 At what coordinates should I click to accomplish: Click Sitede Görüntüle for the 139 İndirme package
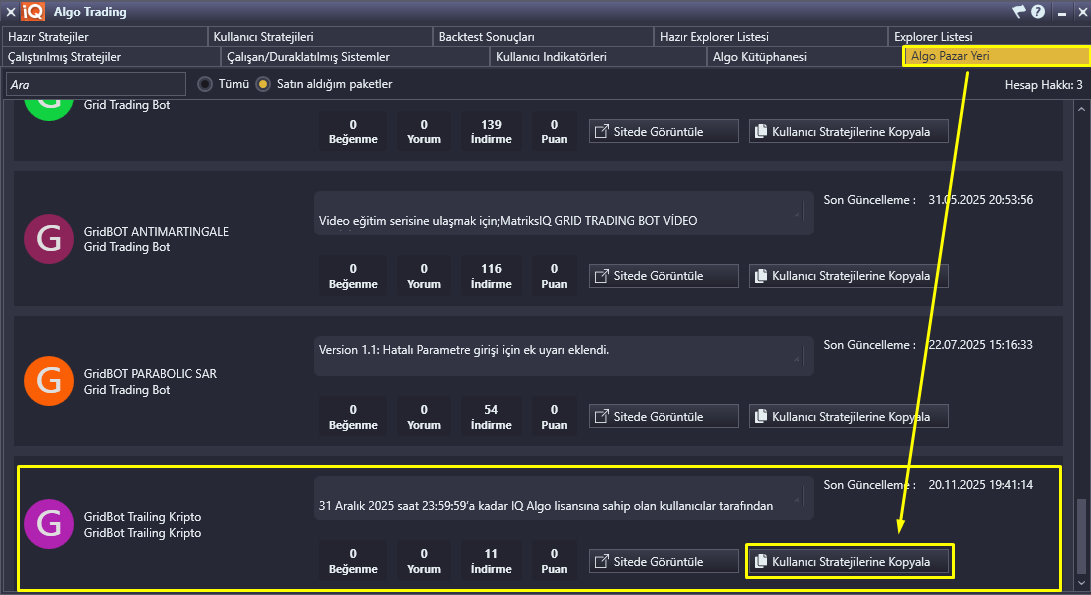click(664, 132)
